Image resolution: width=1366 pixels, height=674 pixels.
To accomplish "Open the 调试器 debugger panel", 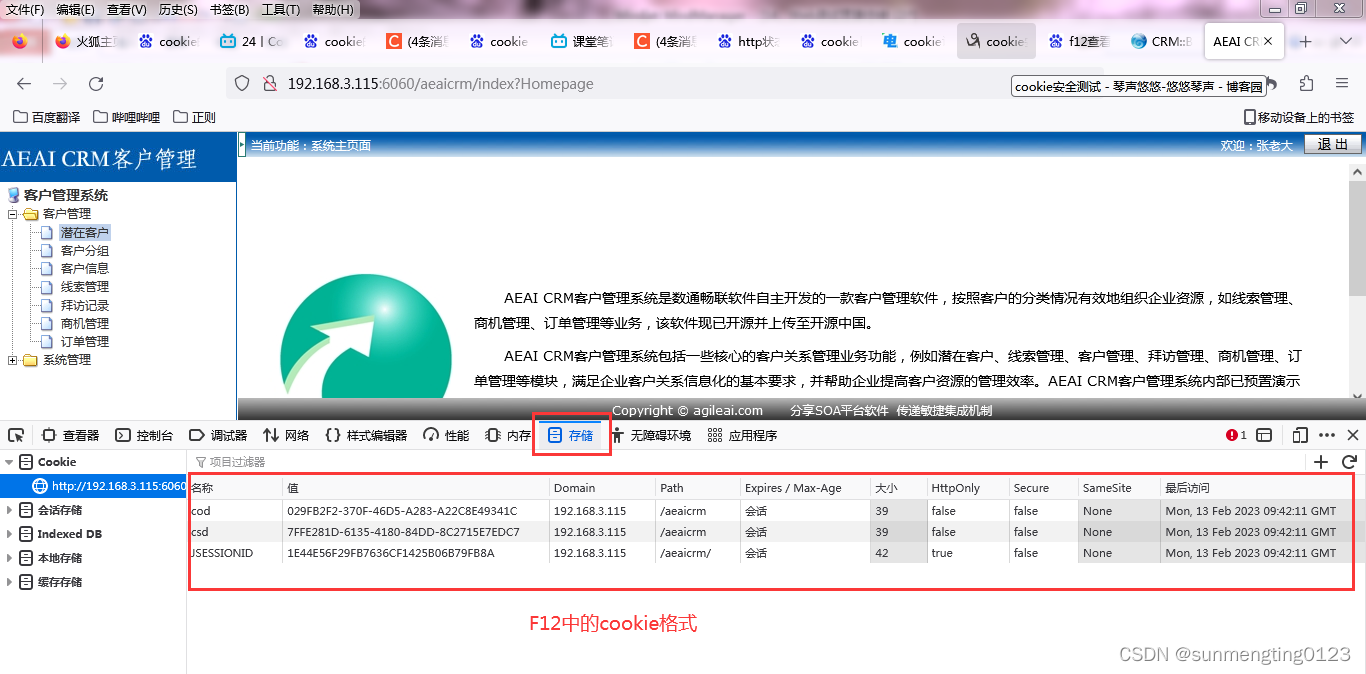I will pyautogui.click(x=224, y=434).
